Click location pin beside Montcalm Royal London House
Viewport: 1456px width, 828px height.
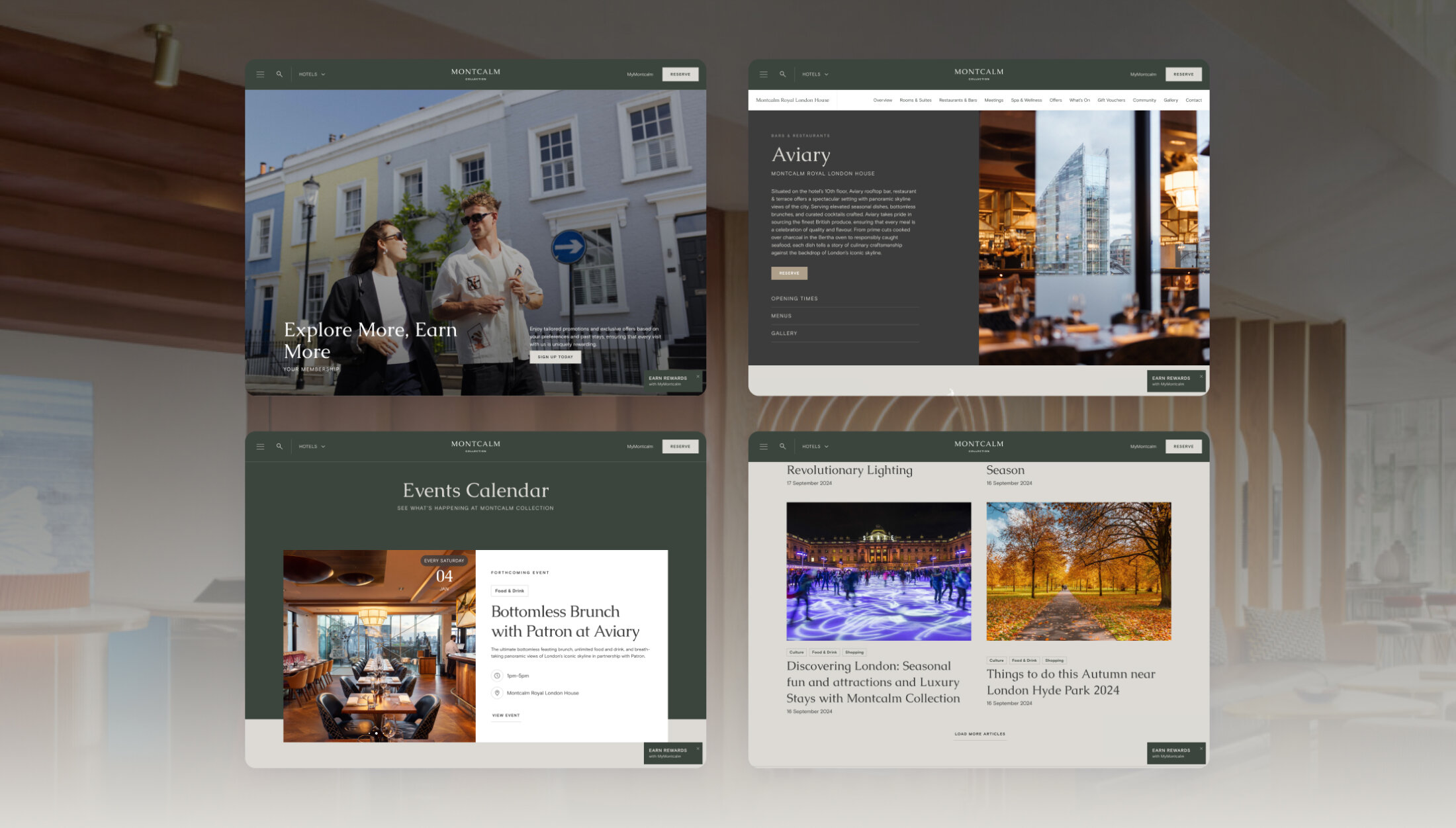click(497, 693)
